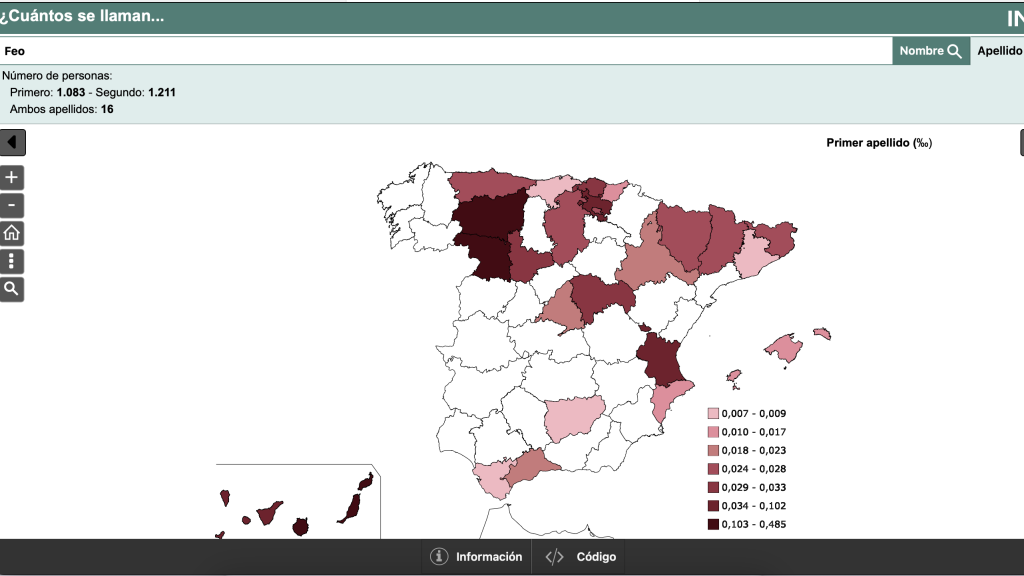Select the 0,007 - 0,009 legend swatch
The height and width of the screenshot is (576, 1024).
713,414
